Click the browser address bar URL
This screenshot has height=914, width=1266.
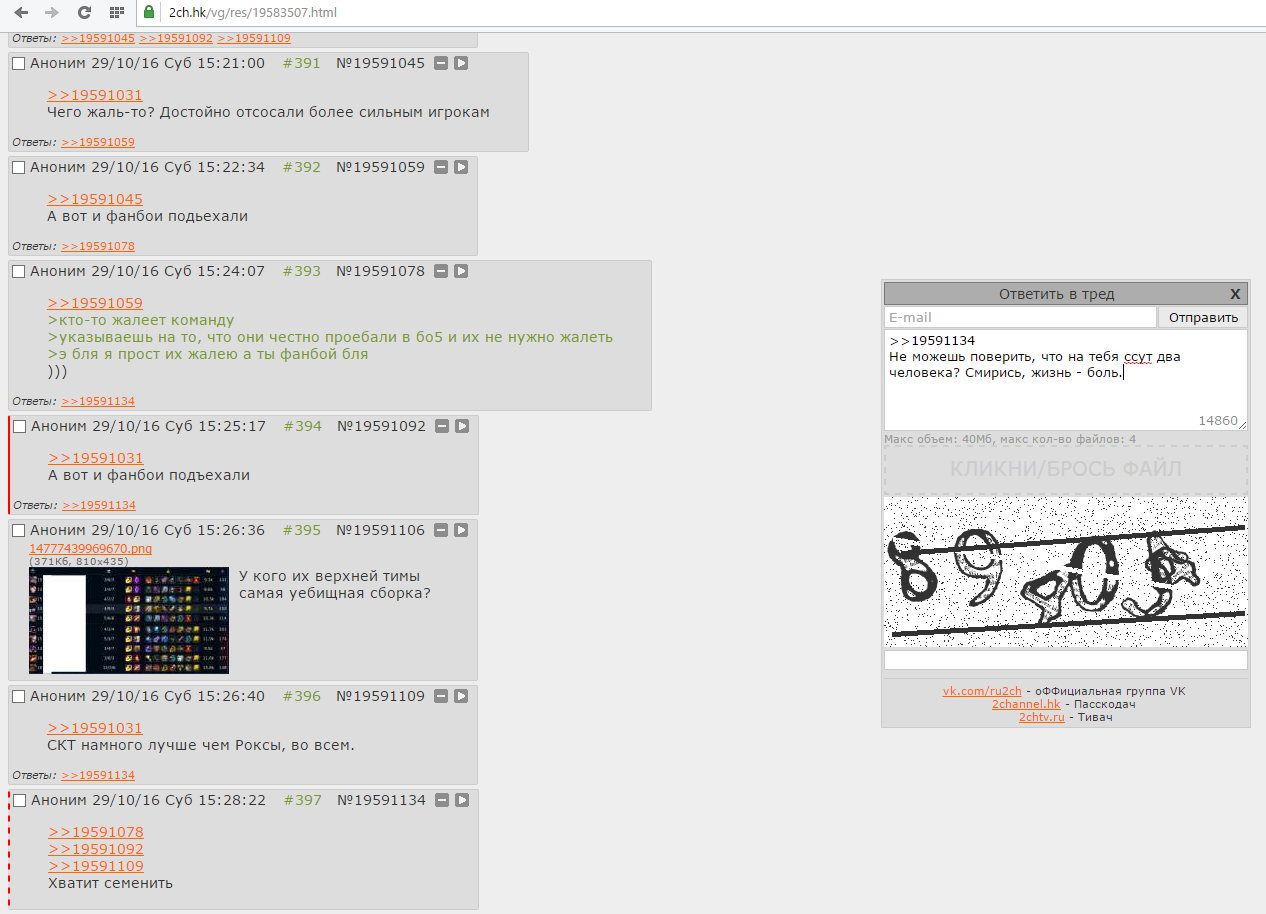(253, 12)
